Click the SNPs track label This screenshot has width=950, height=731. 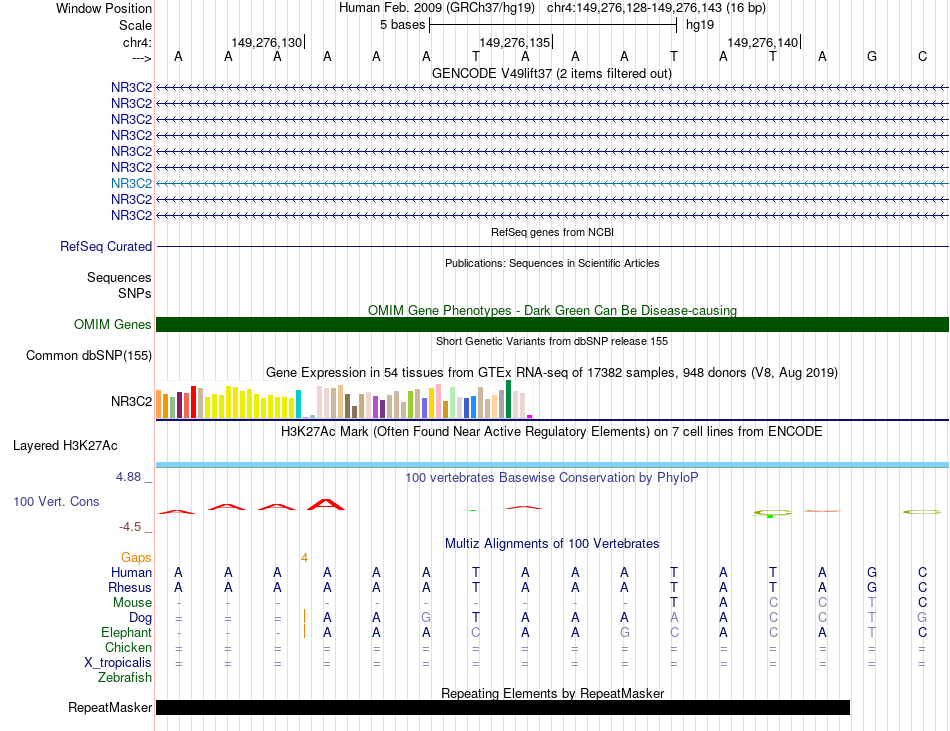click(135, 293)
